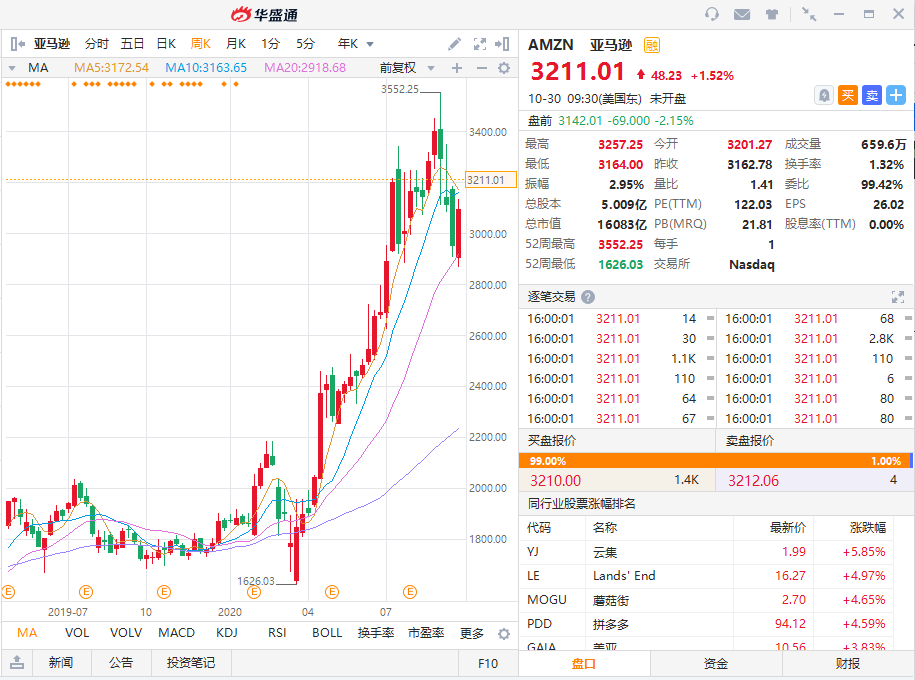
Task: Open MA indicator settings gear
Action: pos(504,68)
